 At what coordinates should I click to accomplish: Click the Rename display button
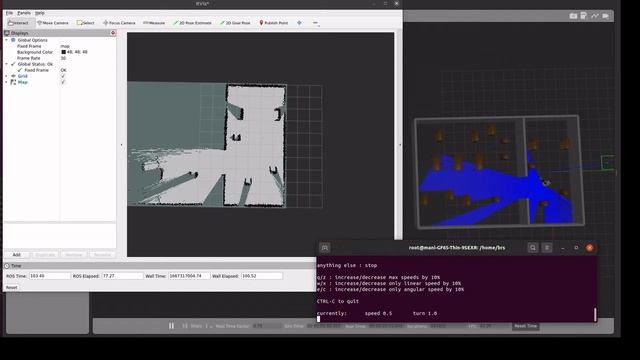(x=102, y=255)
